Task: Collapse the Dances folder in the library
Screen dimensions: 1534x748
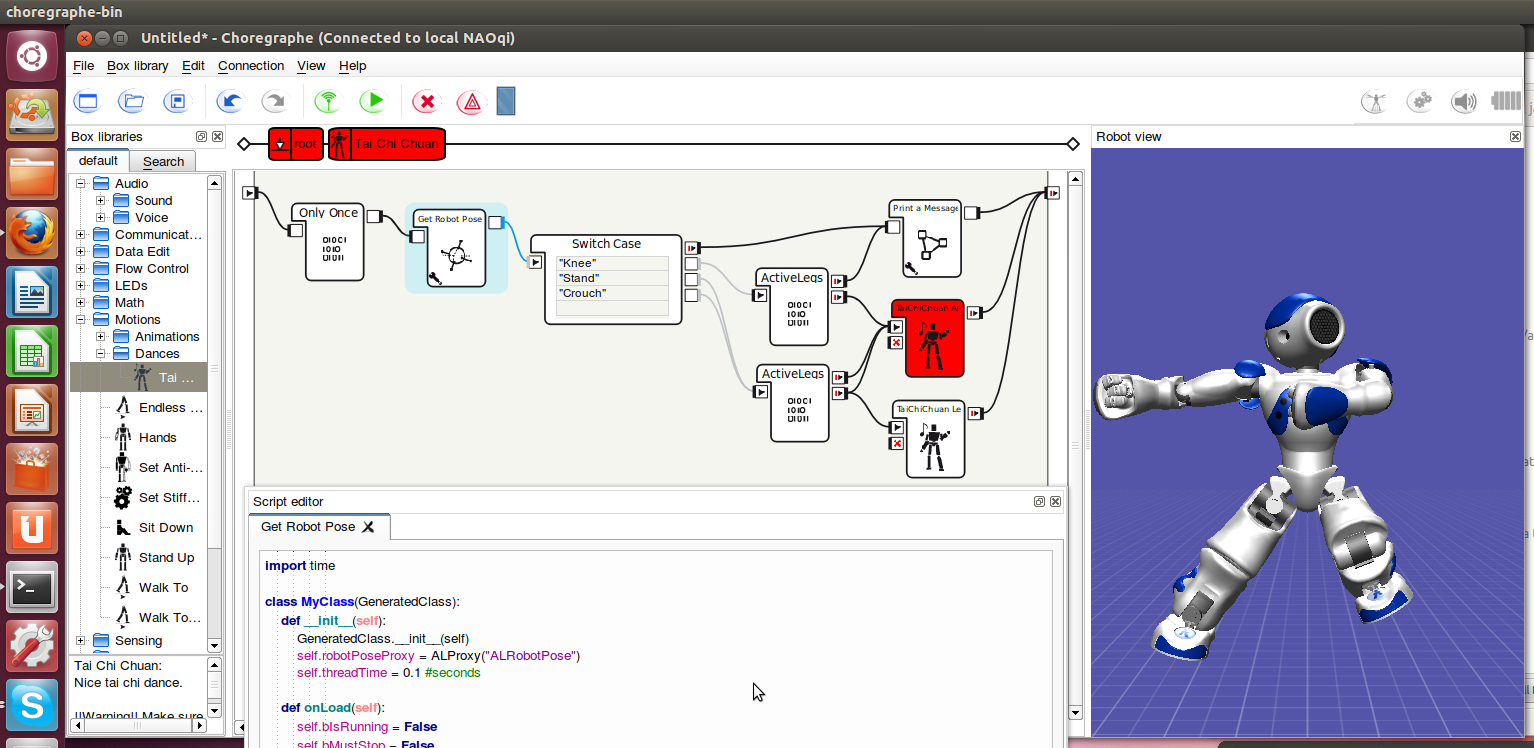Action: (99, 353)
